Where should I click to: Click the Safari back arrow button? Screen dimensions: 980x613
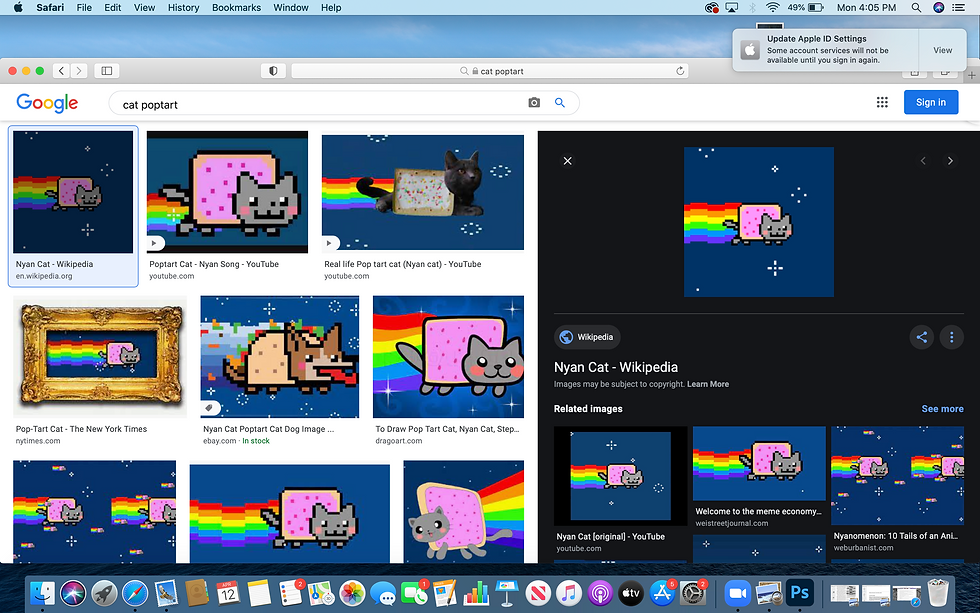(x=61, y=71)
